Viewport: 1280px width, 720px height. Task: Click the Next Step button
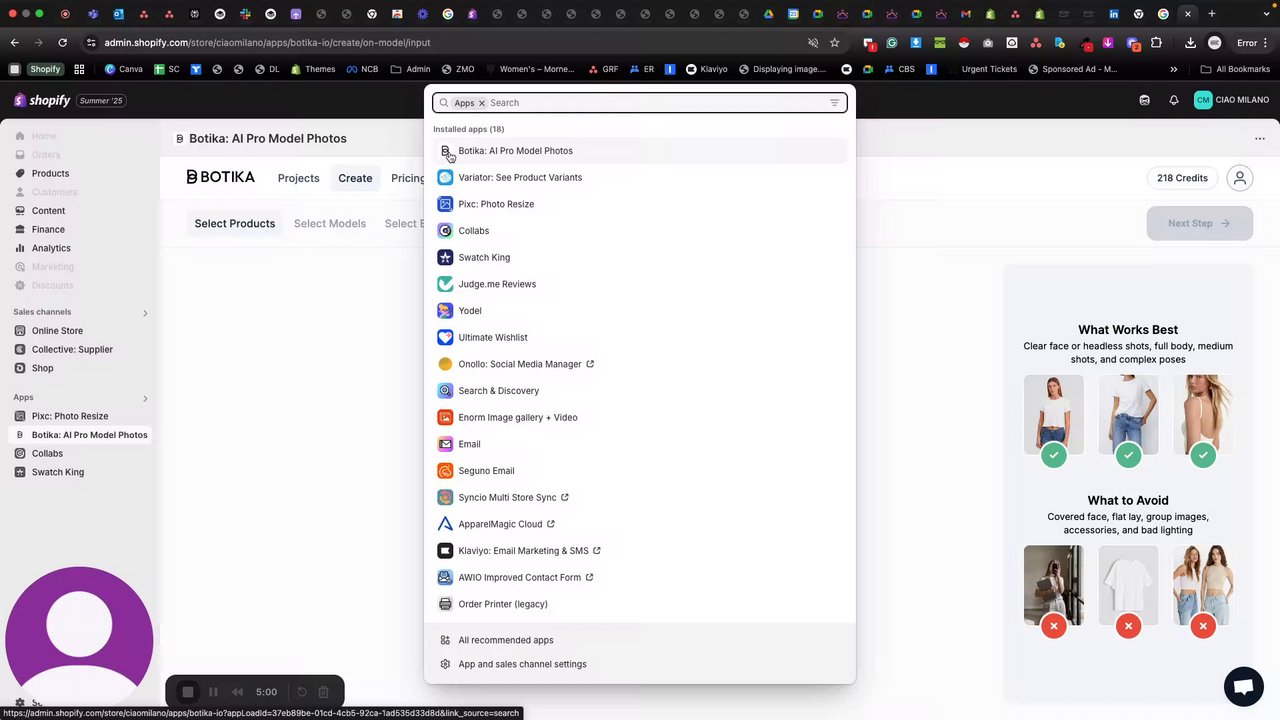(x=1199, y=224)
